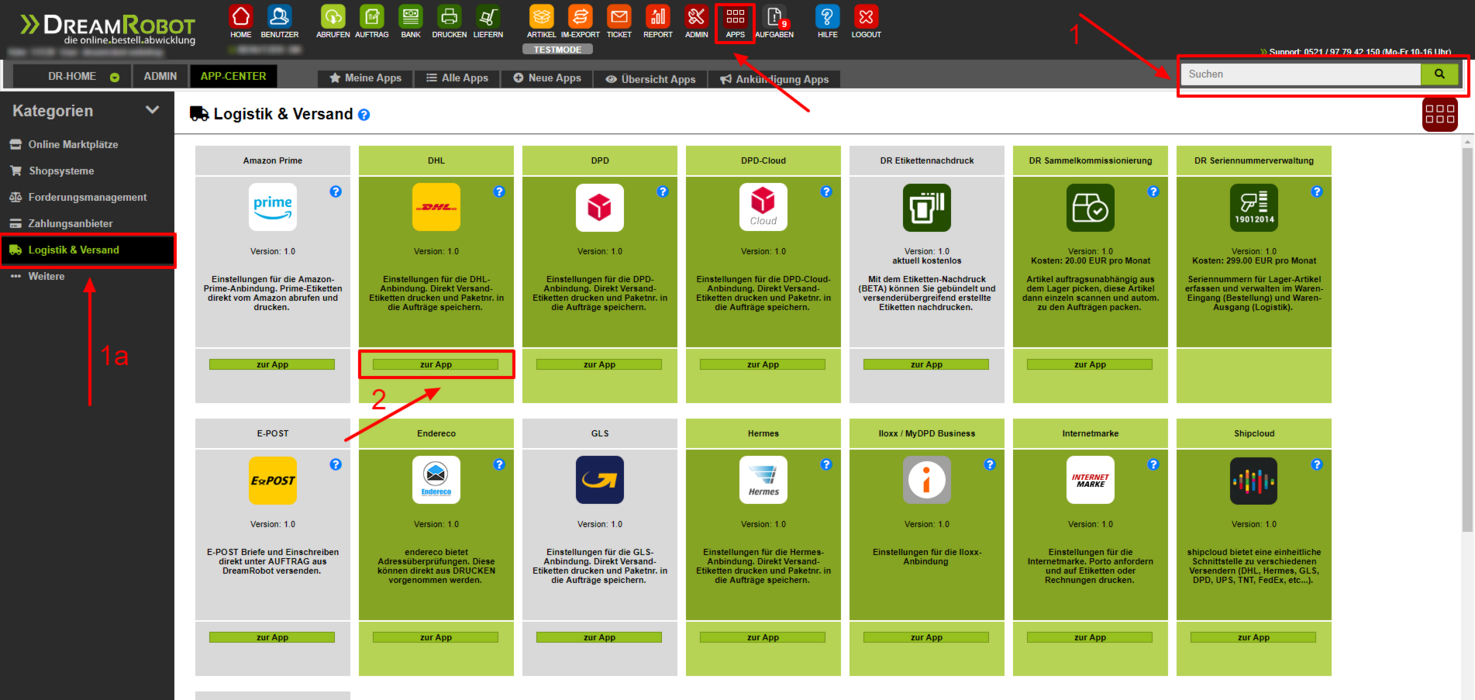
Task: Open the BANK icon
Action: click(410, 17)
